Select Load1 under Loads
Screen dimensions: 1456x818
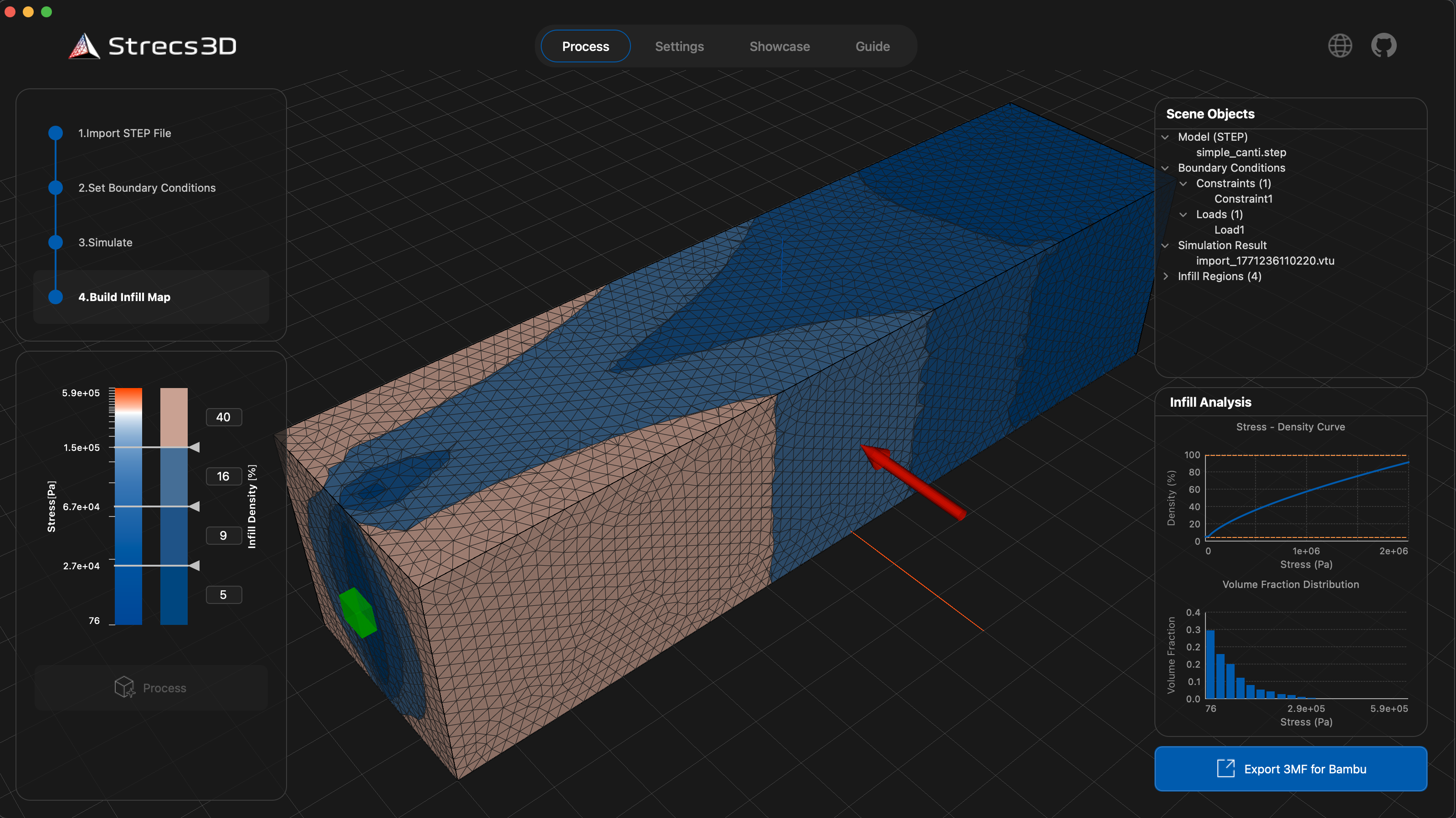pos(1229,230)
